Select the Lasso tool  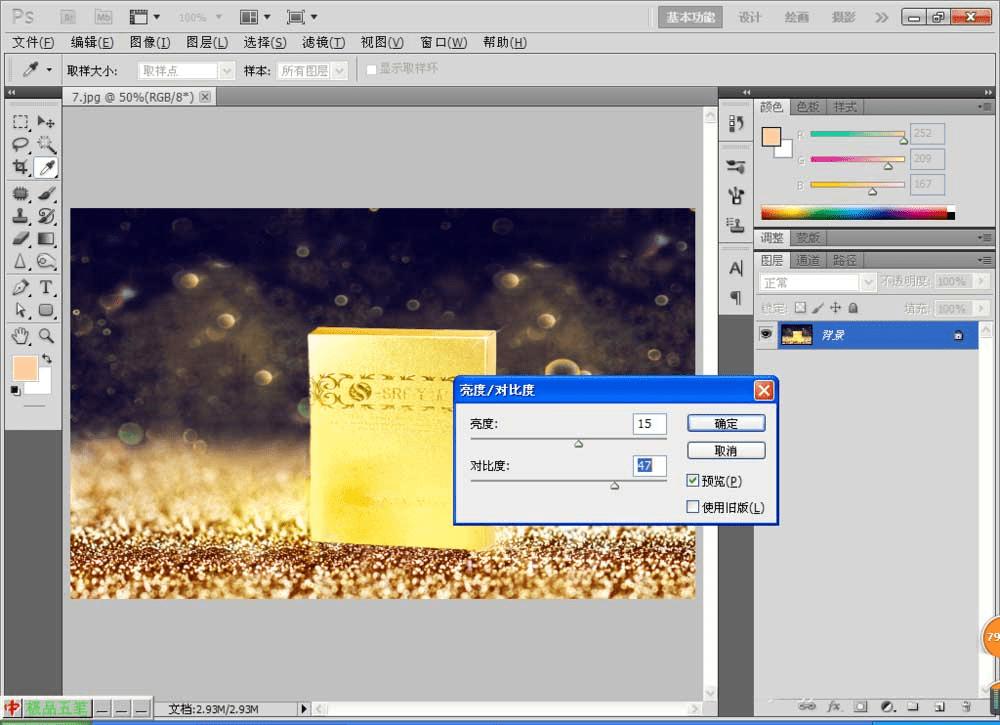(x=20, y=145)
